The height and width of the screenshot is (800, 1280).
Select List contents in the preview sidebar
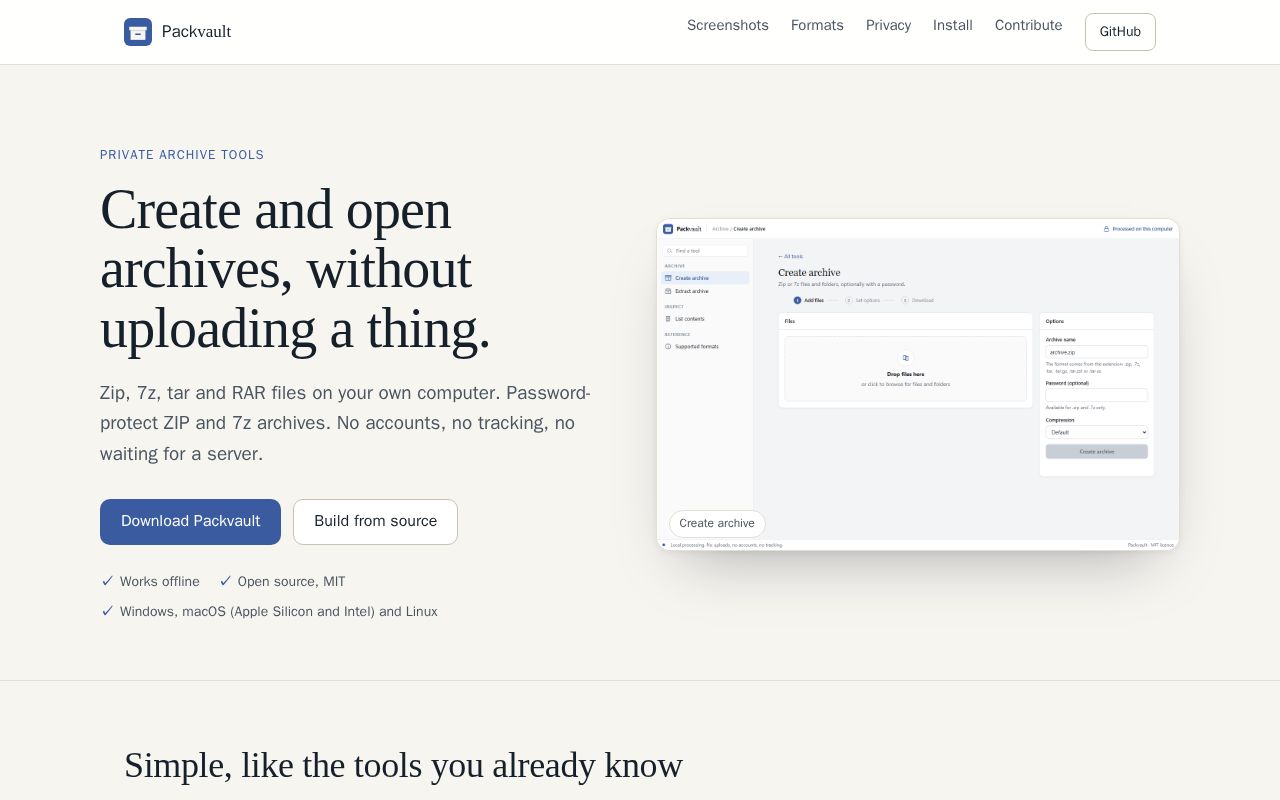tap(705, 319)
